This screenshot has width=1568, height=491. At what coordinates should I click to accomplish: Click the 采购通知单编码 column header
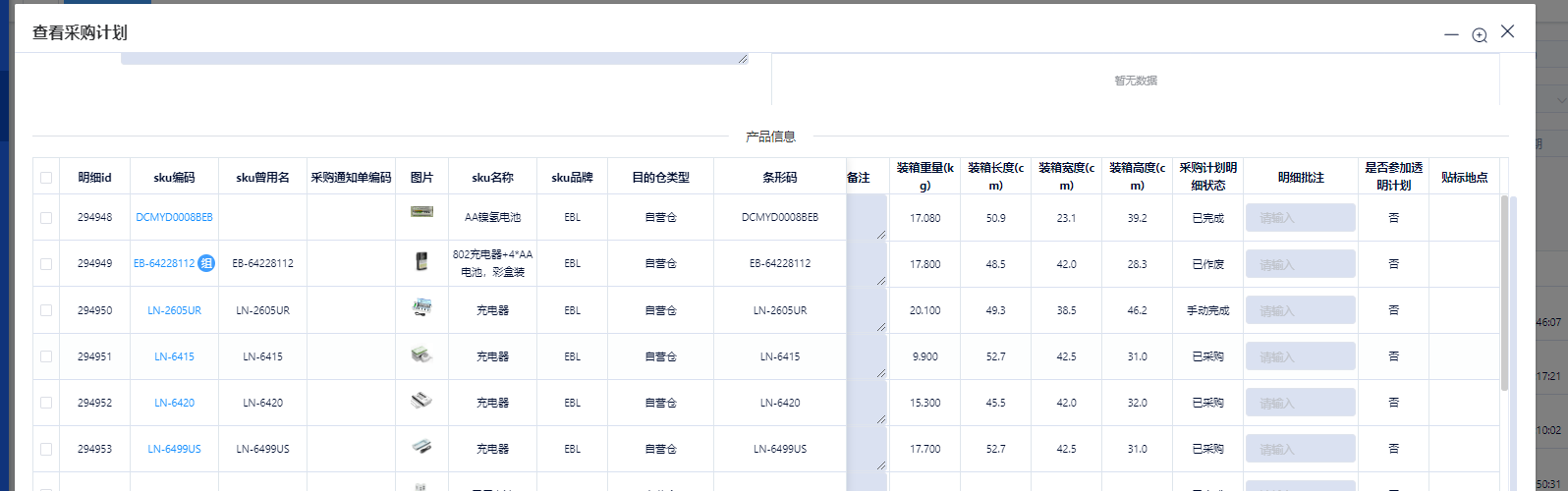coord(351,178)
